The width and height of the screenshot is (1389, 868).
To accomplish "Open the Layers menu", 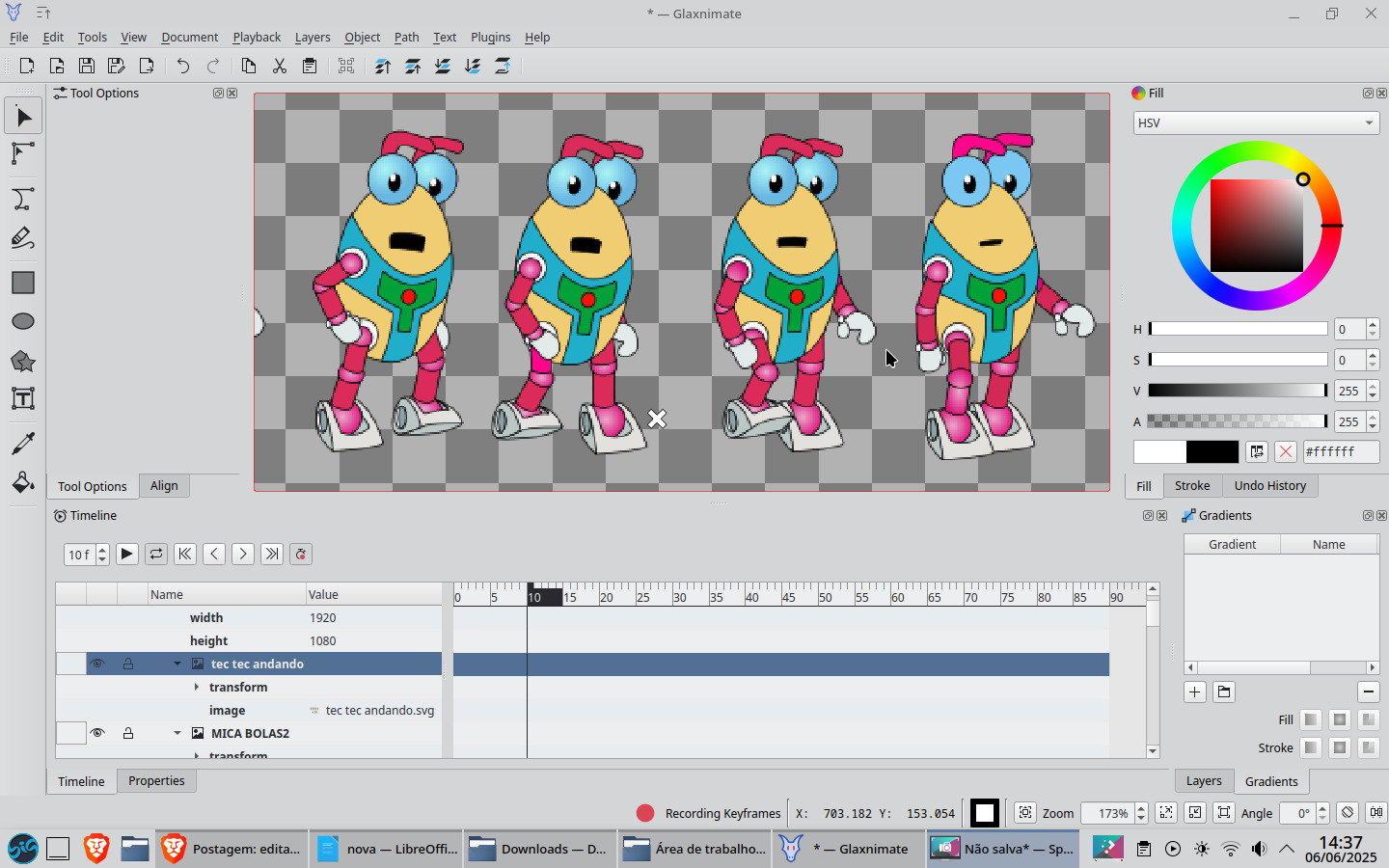I will coord(313,37).
